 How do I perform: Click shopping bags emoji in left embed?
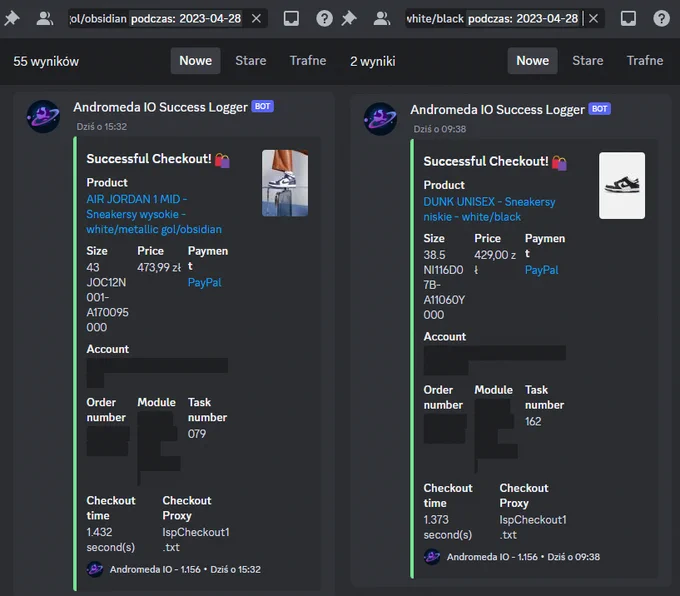222,160
